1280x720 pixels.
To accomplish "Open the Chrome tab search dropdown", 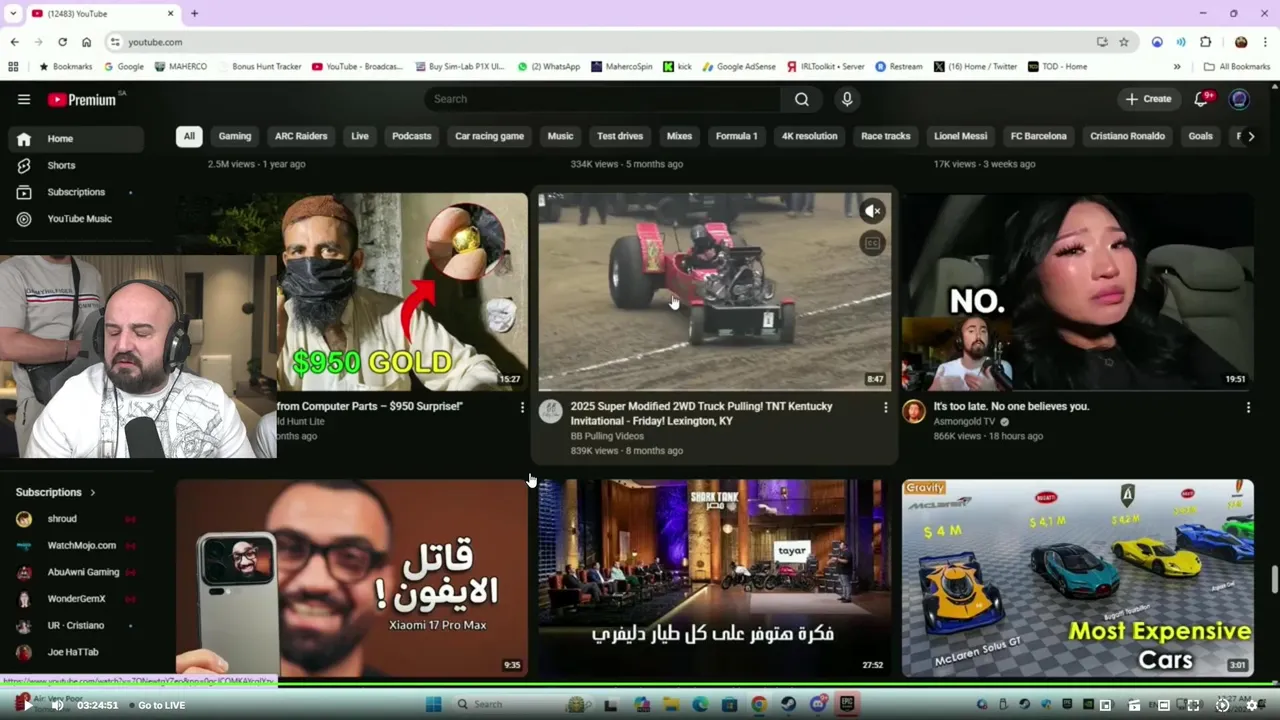I will [x=13, y=13].
